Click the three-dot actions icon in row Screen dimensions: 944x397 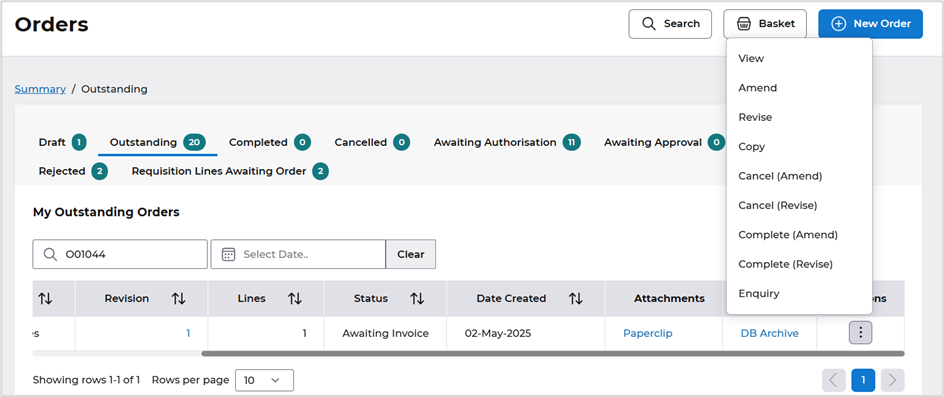tap(860, 333)
